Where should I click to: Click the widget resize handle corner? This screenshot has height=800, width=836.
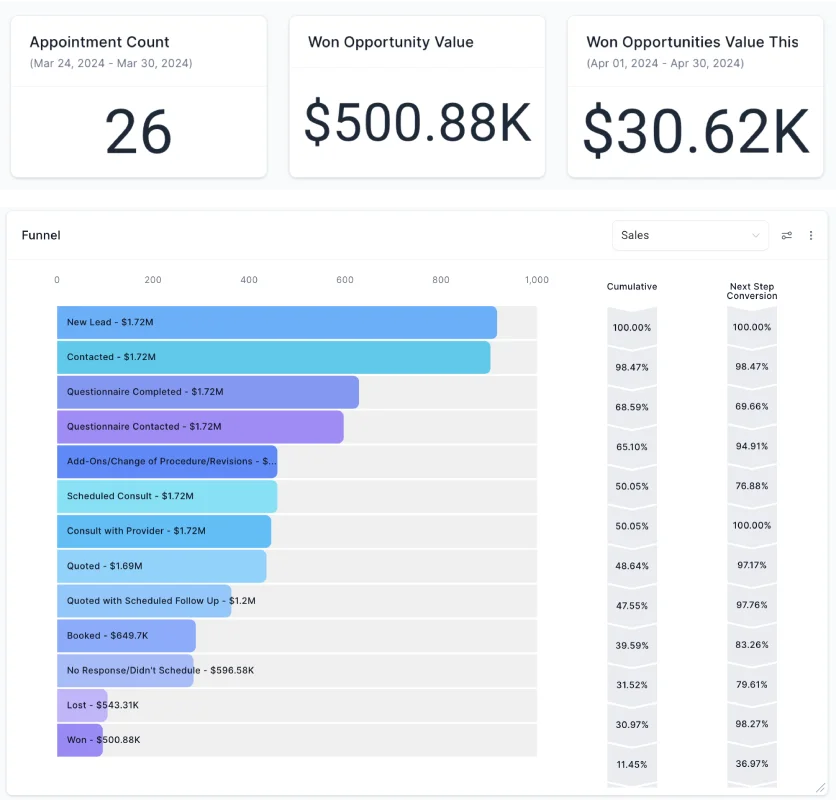coord(820,788)
